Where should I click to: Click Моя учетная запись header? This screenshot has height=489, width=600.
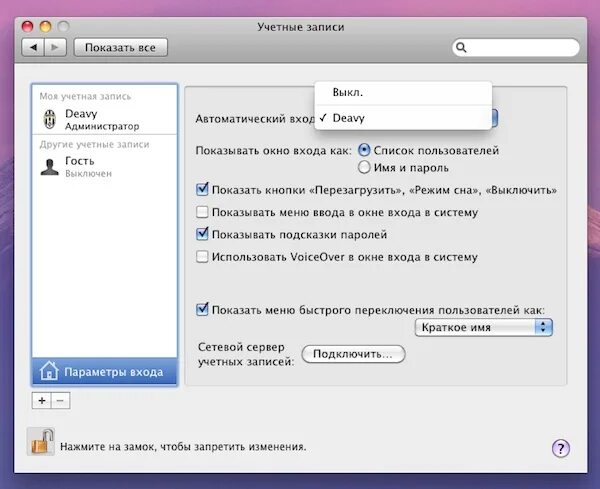[85, 96]
